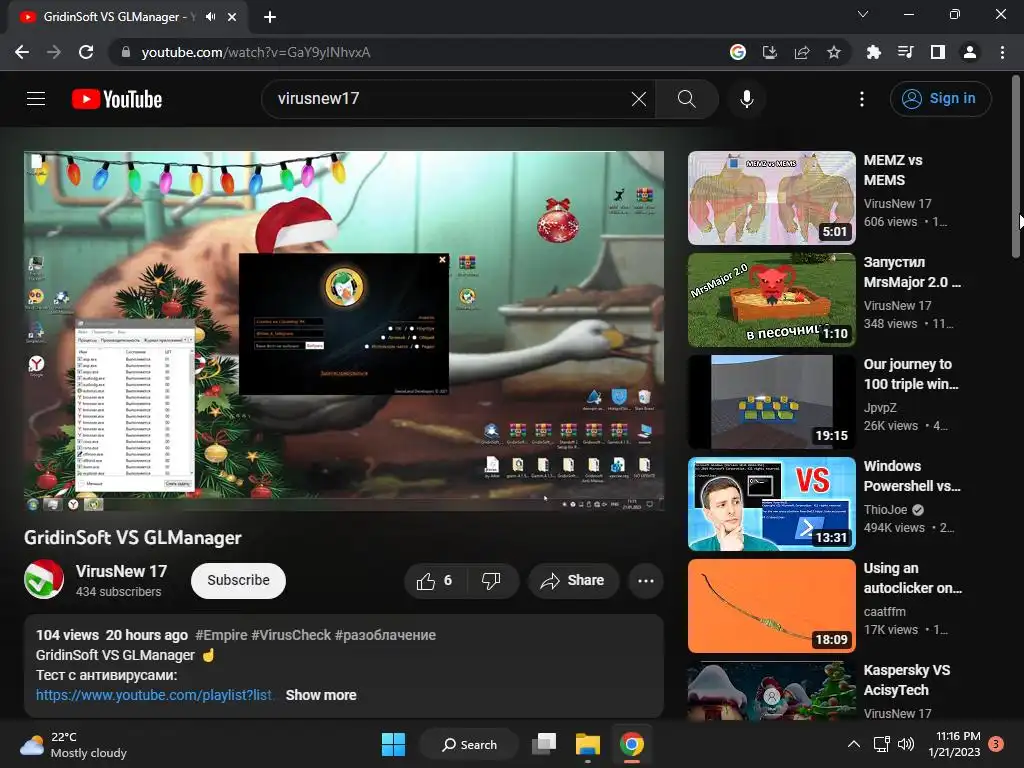
Task: Dislike the GridinSoft video
Action: point(491,581)
